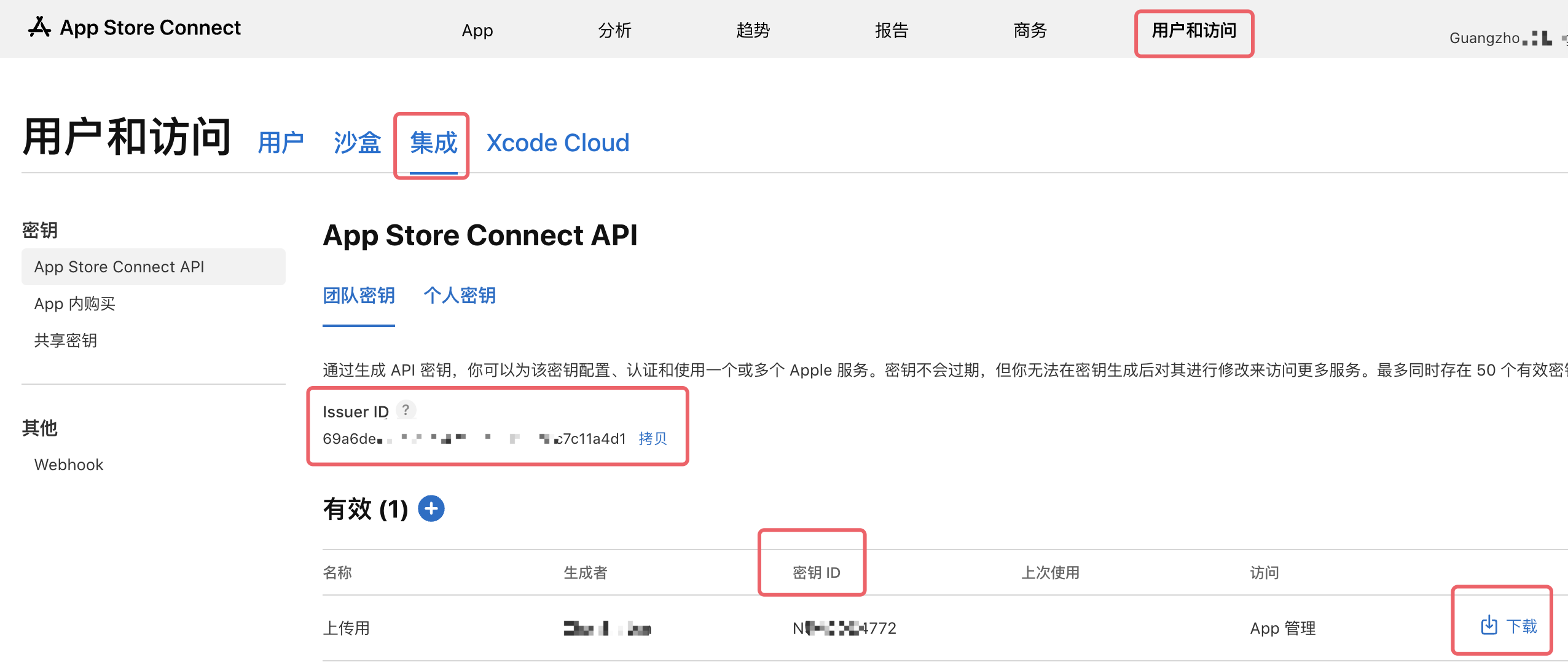Viewport: 1568px width, 670px height.
Task: Open 商务 in the top navigation
Action: click(x=1030, y=31)
